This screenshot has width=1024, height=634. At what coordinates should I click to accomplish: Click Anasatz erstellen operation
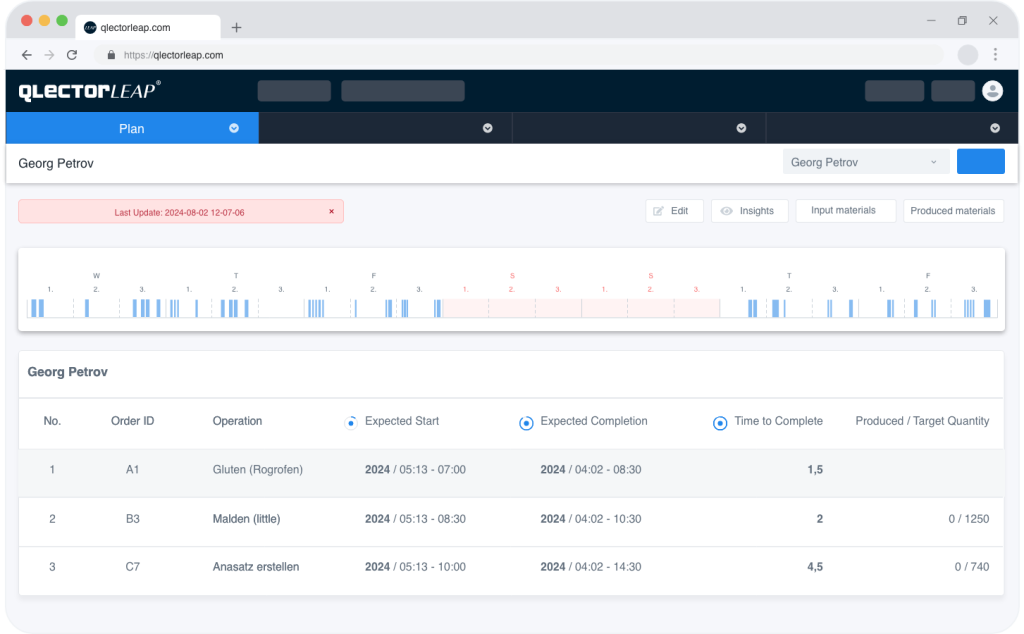256,567
